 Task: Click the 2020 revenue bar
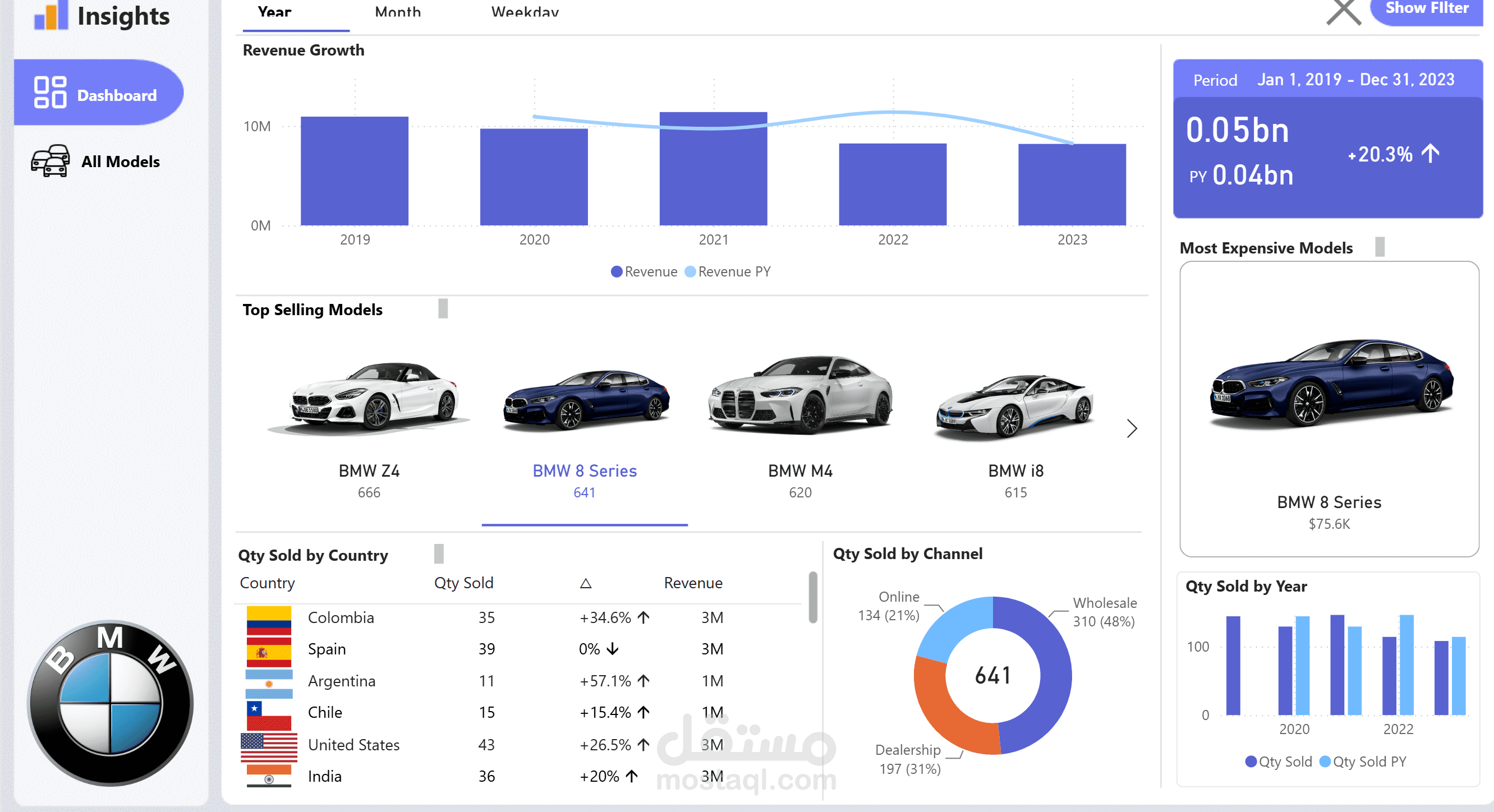pyautogui.click(x=534, y=177)
